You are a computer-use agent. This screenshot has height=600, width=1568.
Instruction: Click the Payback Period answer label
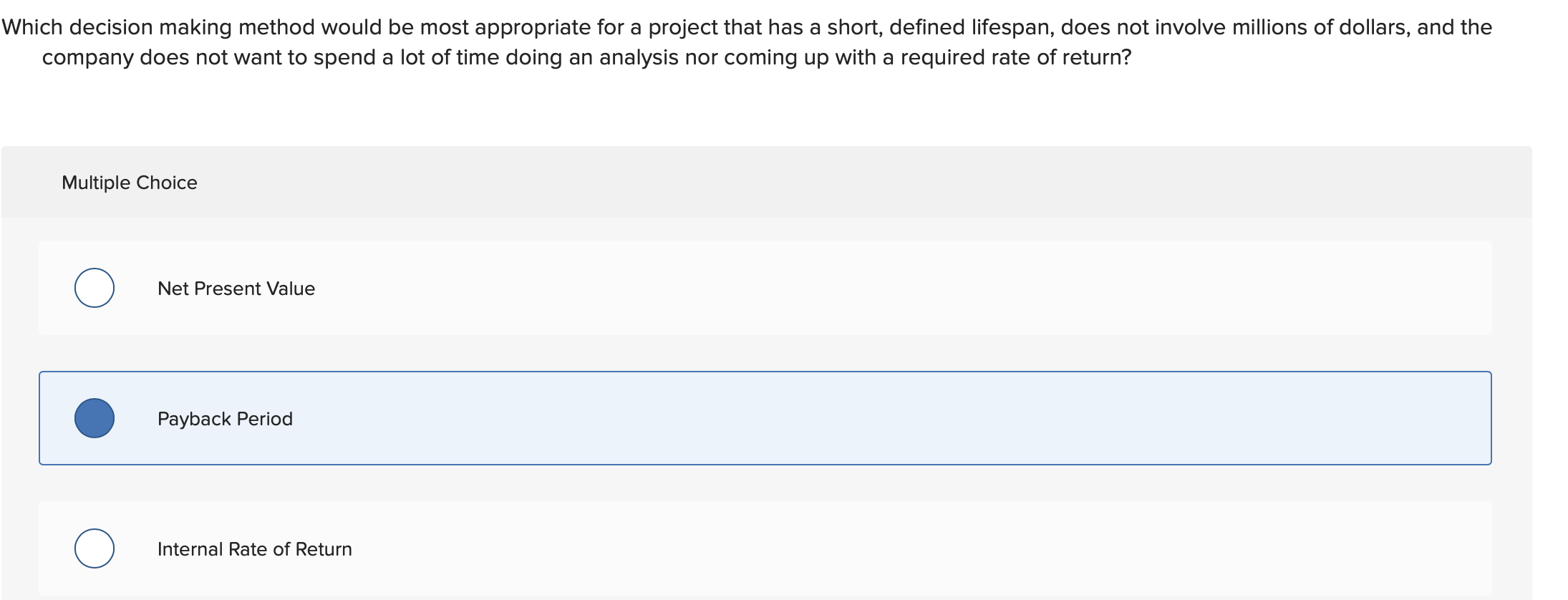click(224, 419)
